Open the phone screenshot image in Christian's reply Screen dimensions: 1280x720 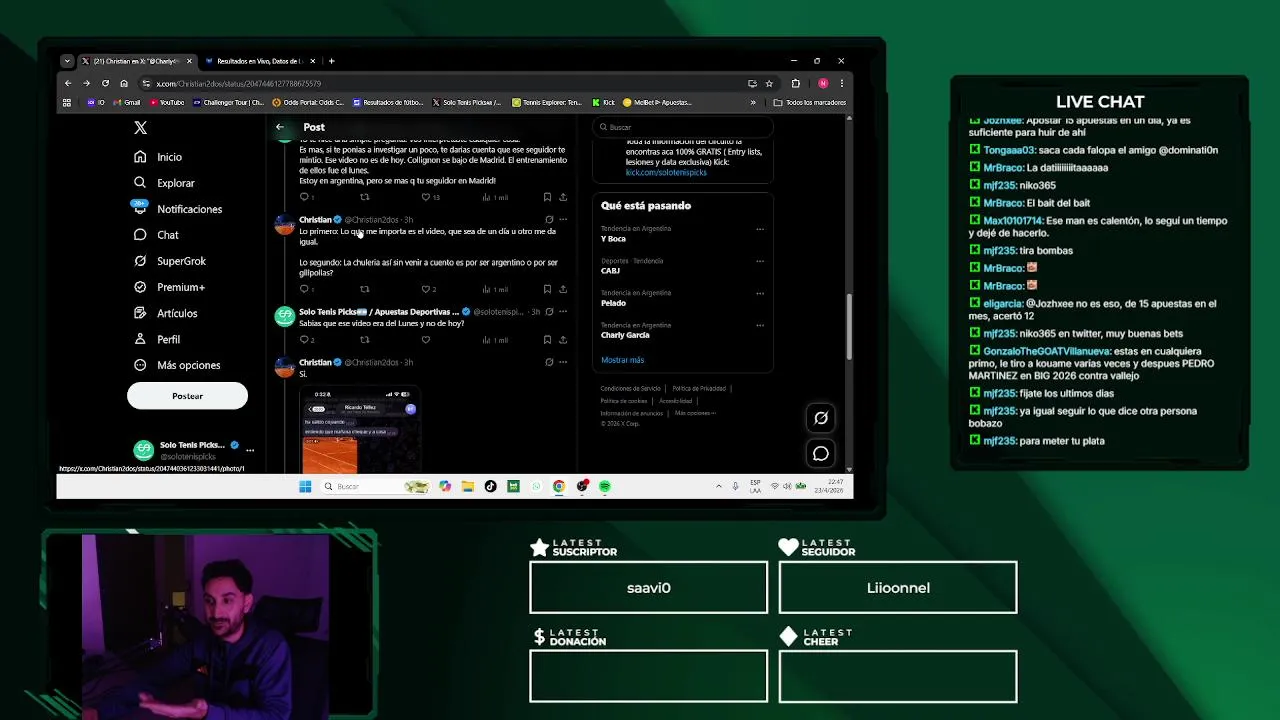[360, 430]
